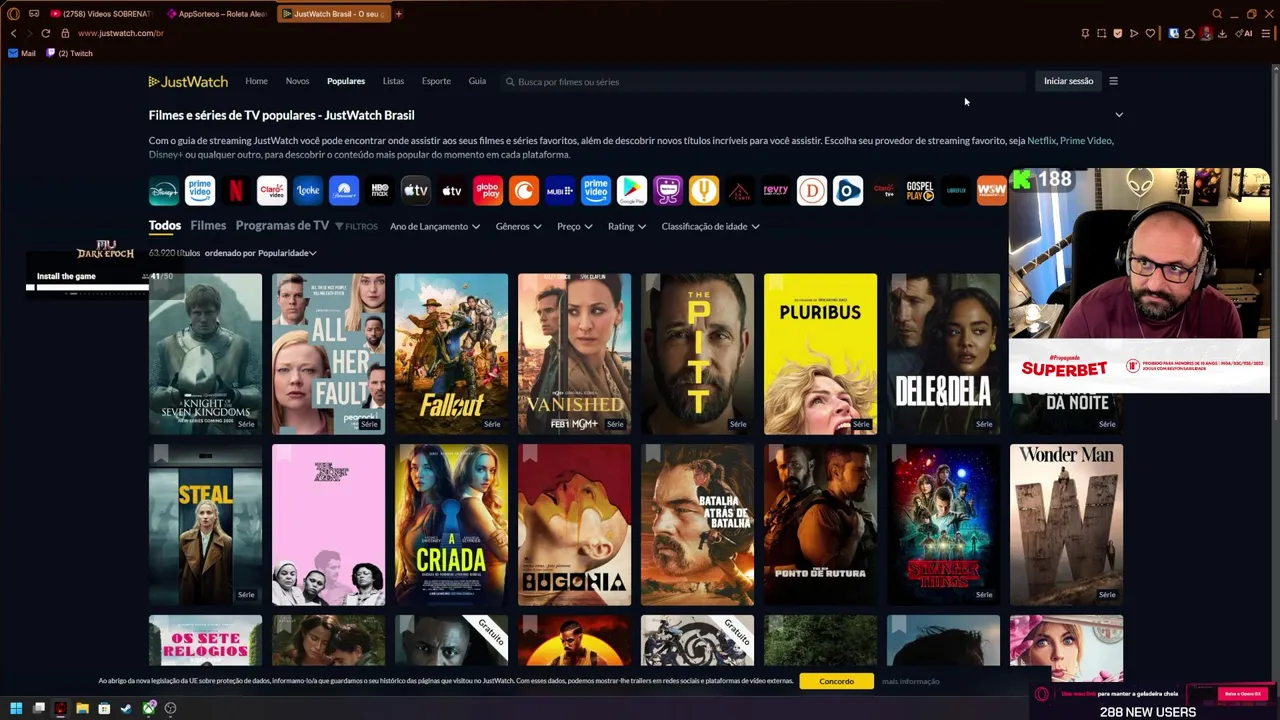
Task: Open File Explorer from the taskbar
Action: (82, 708)
